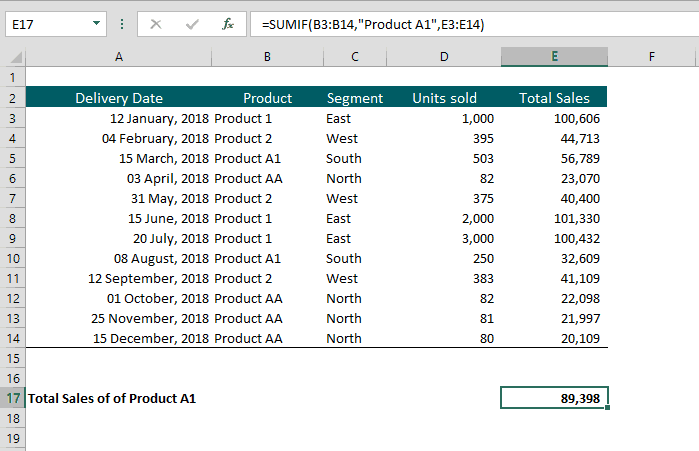Select row 2 header
The width and height of the screenshot is (699, 451).
[x=12, y=98]
